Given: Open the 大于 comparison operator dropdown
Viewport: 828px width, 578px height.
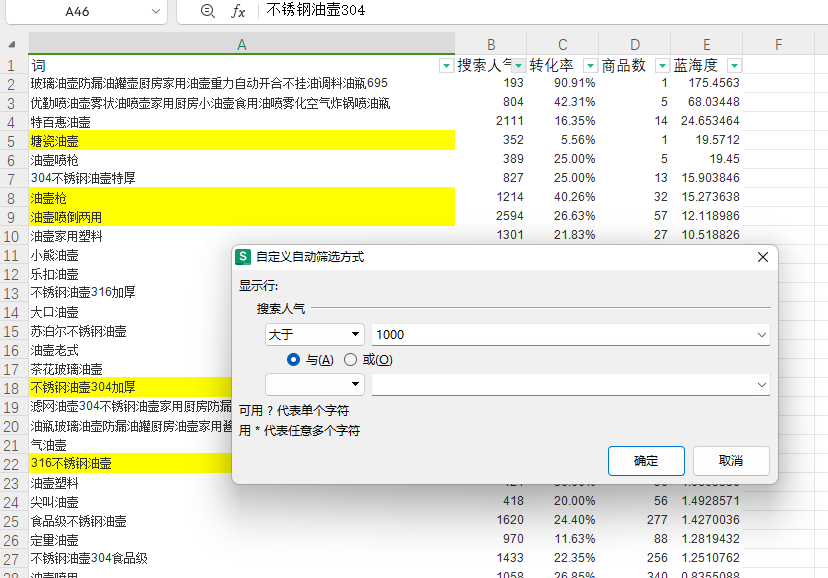Looking at the screenshot, I should 314,334.
